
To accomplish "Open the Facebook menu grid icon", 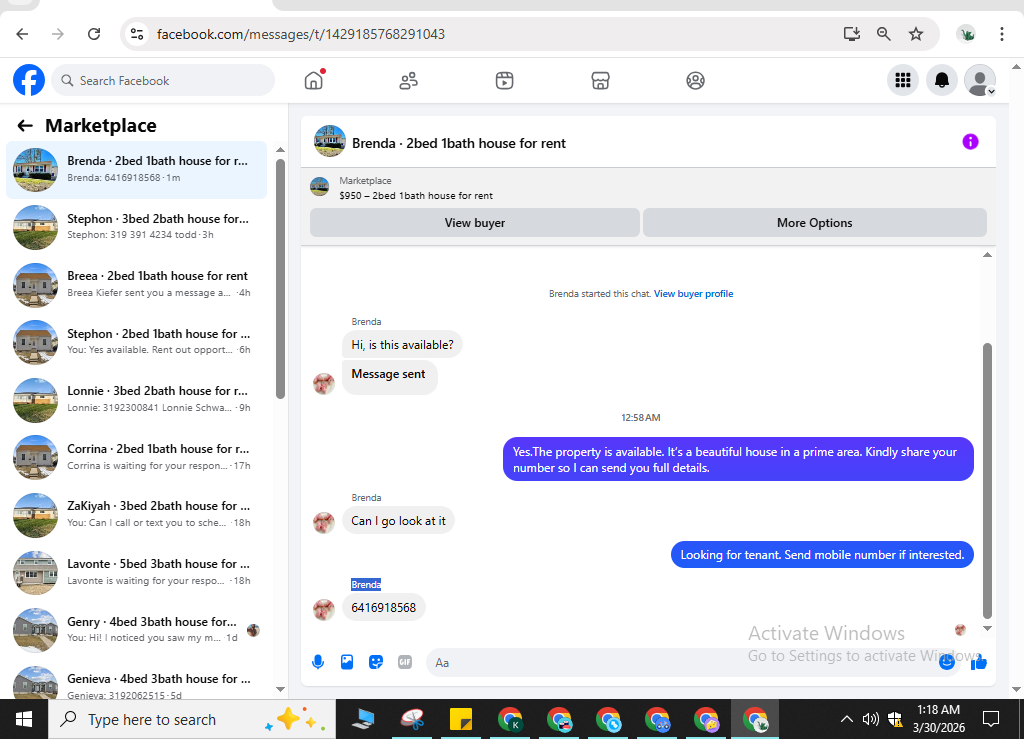I will [x=903, y=80].
